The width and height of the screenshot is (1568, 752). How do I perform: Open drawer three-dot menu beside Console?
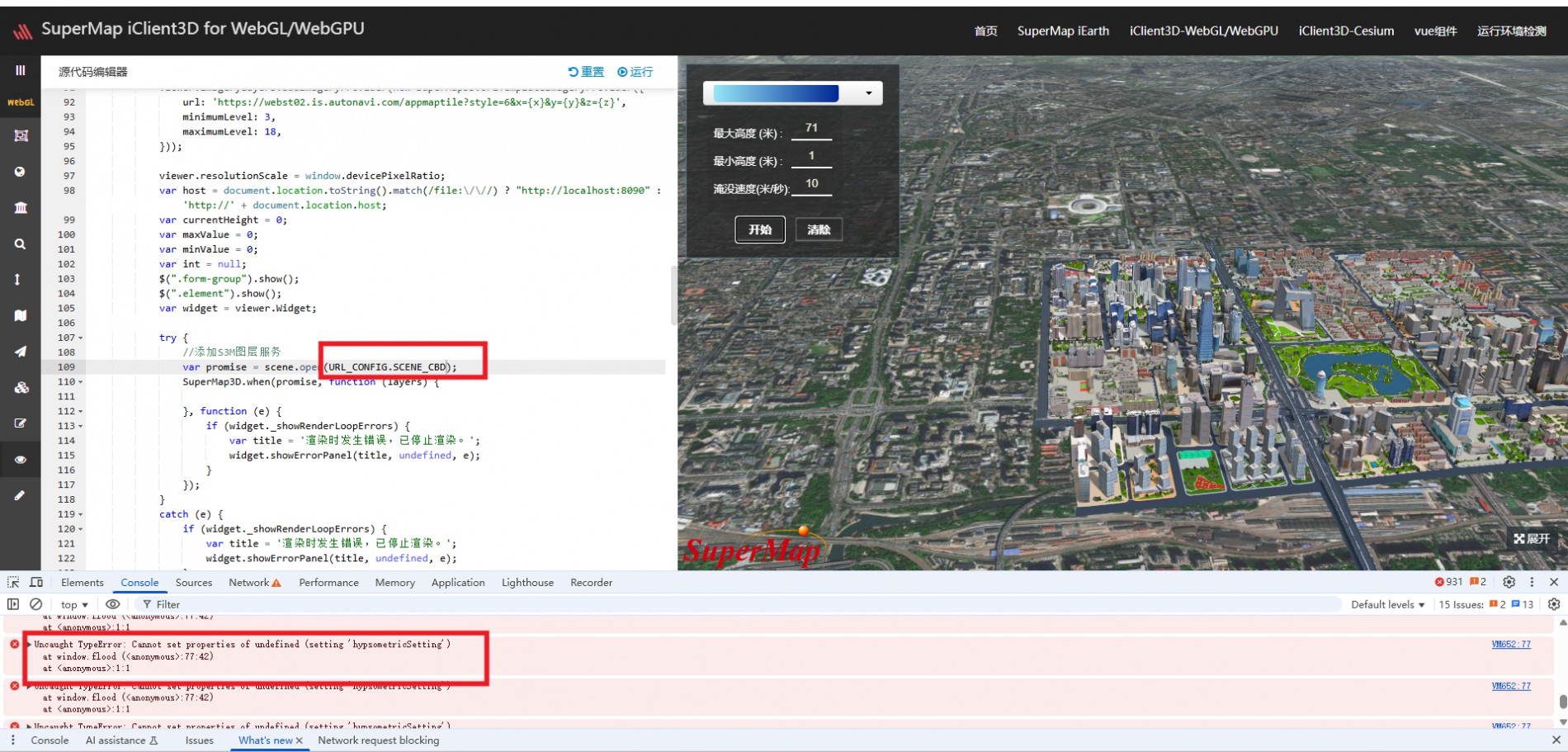(x=12, y=740)
